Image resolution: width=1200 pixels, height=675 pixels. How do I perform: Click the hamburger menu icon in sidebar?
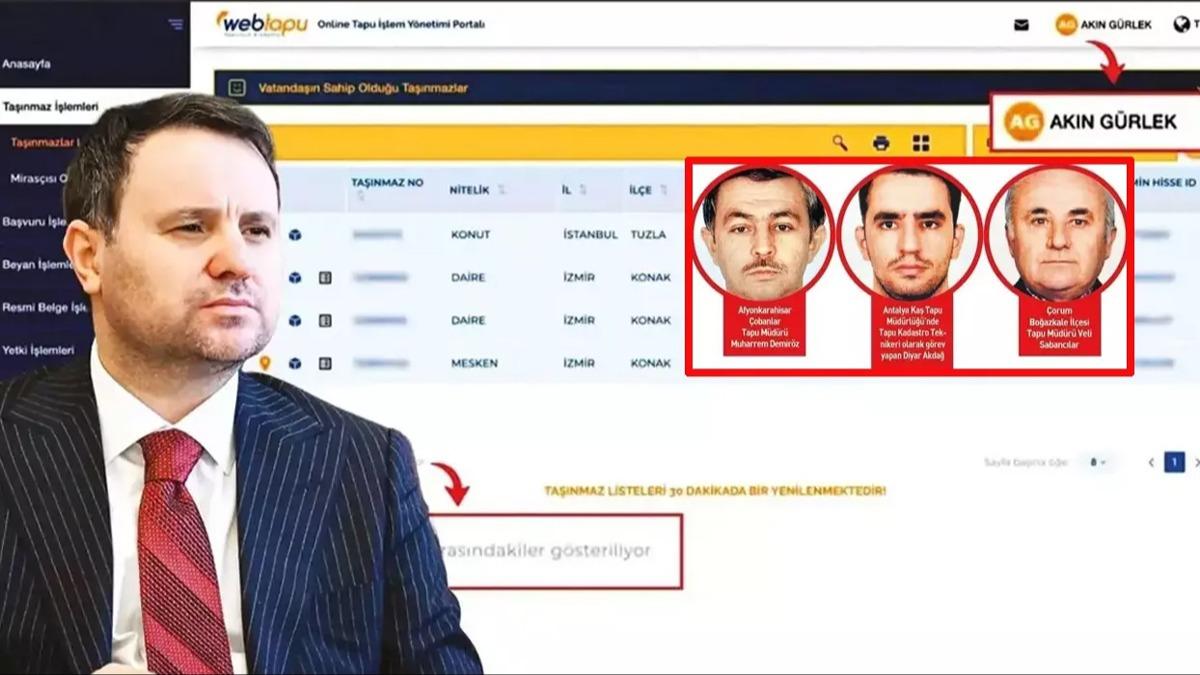point(176,24)
